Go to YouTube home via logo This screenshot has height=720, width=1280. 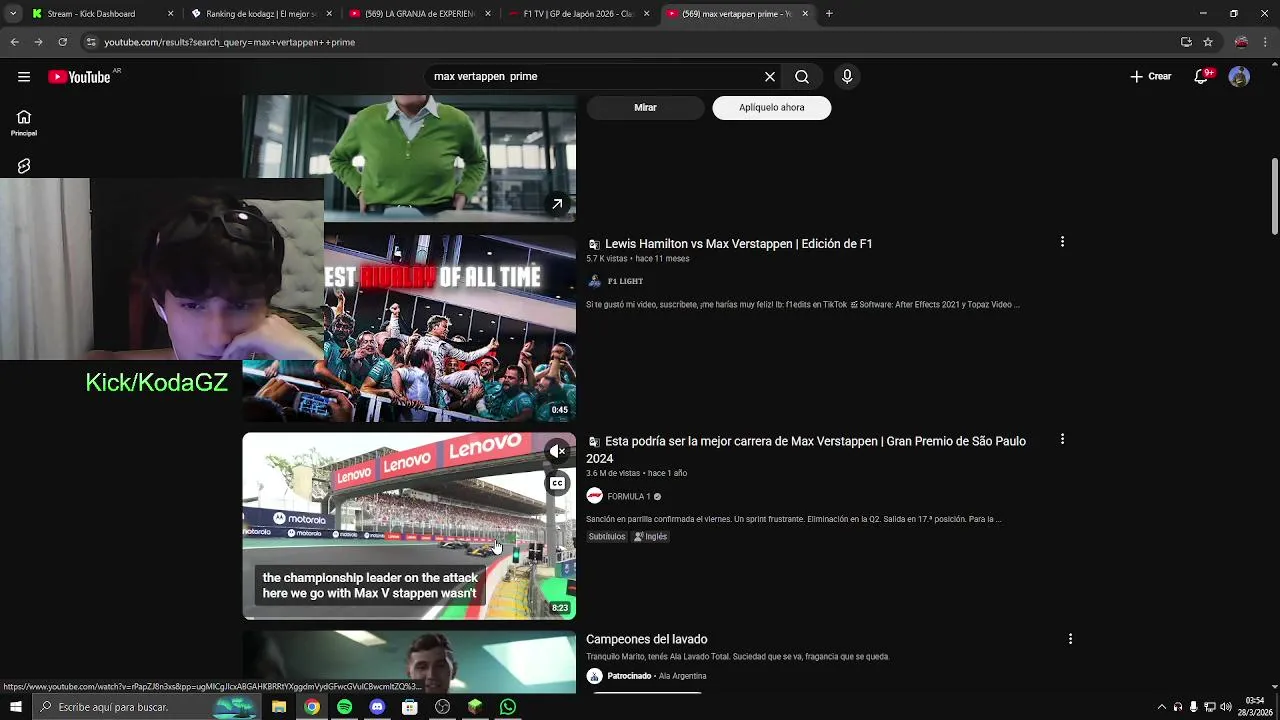tap(79, 77)
